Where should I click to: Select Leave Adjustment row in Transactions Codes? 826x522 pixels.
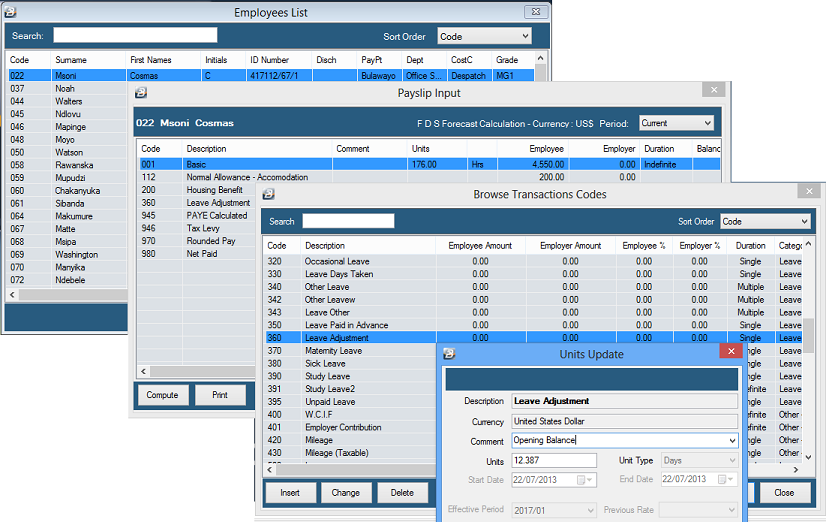[533, 338]
